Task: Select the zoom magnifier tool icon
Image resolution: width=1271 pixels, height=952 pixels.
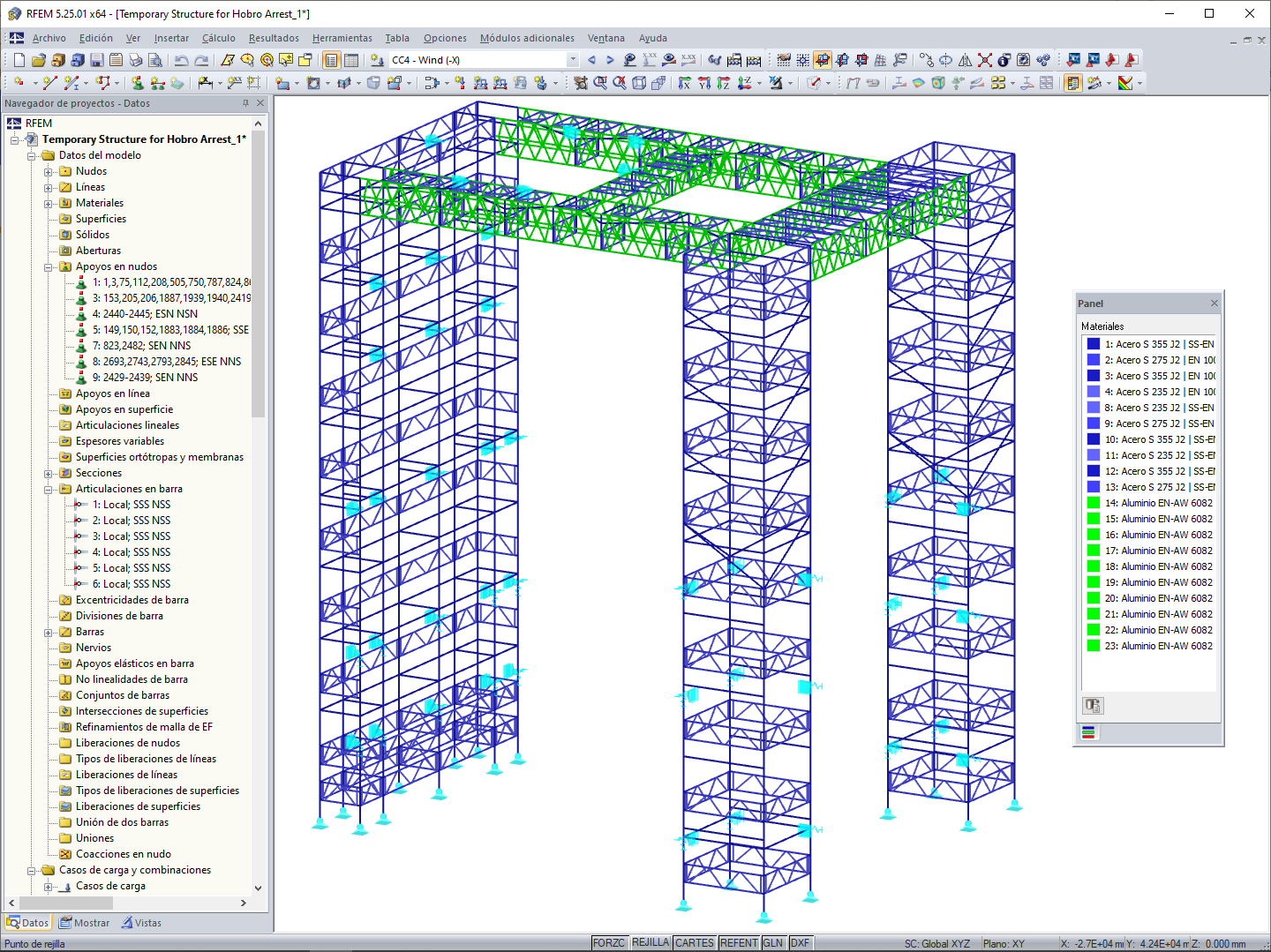Action: (599, 84)
